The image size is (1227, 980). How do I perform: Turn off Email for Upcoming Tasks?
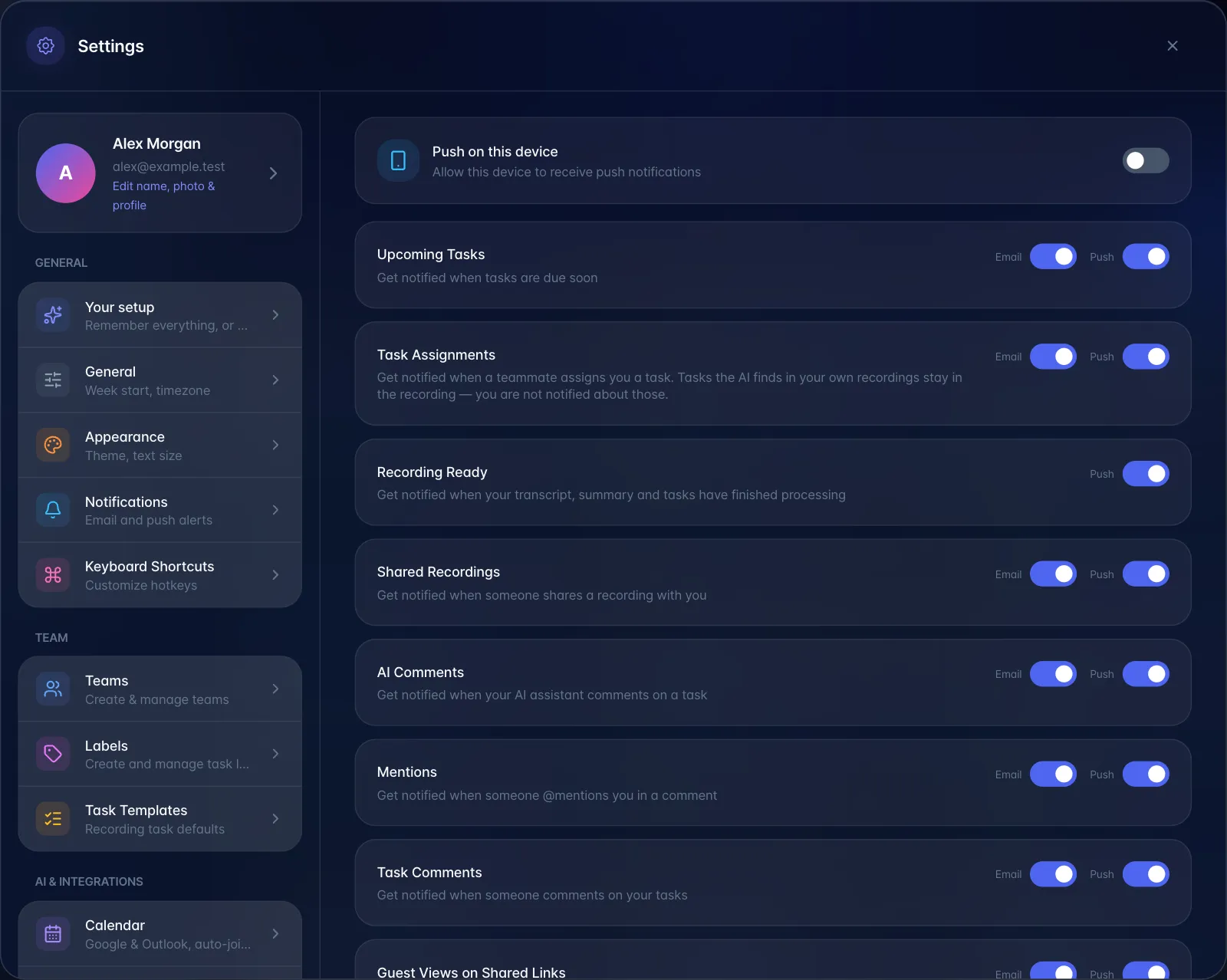click(x=1053, y=257)
